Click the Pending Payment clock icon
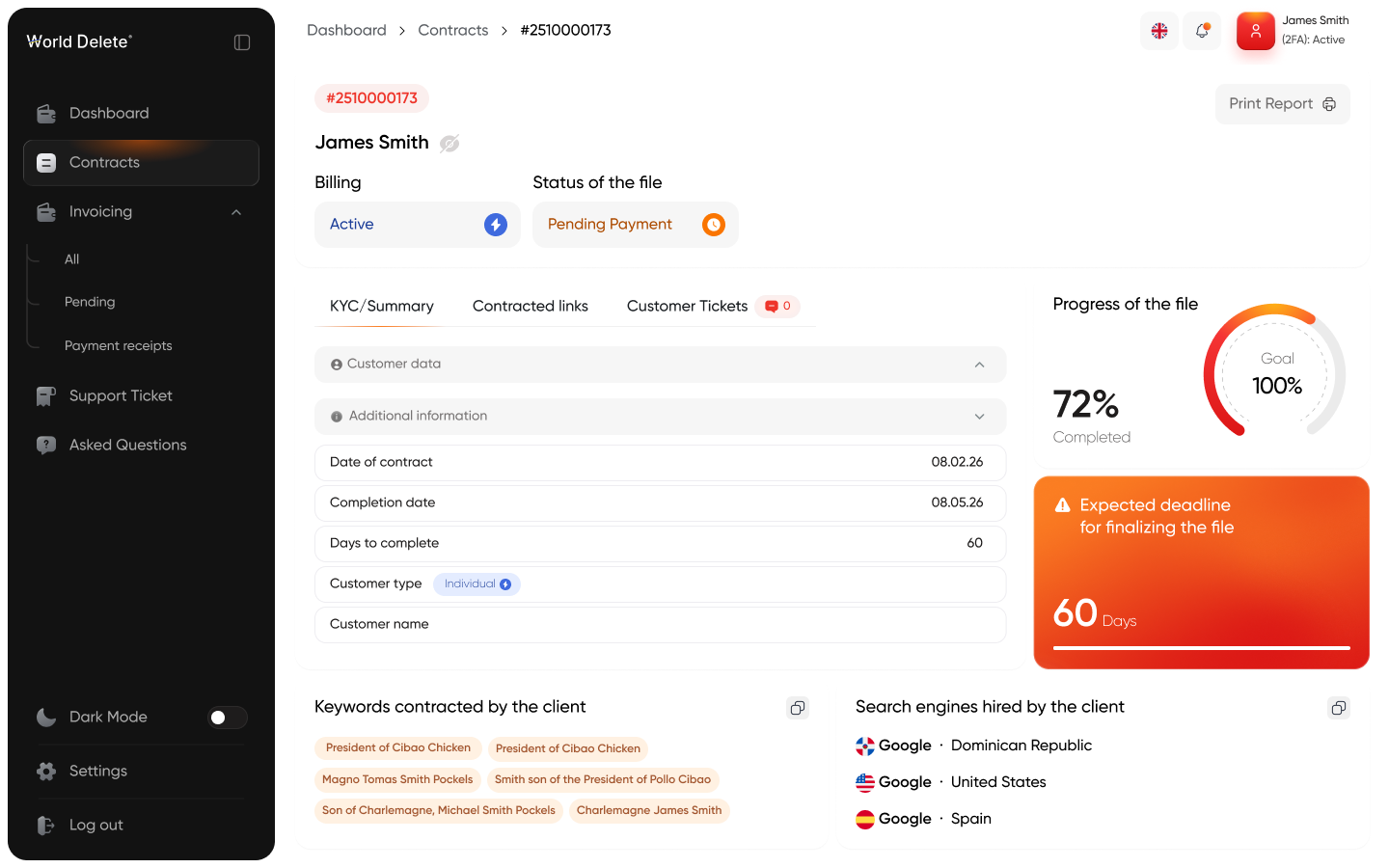Image resolution: width=1389 pixels, height=868 pixels. point(714,225)
